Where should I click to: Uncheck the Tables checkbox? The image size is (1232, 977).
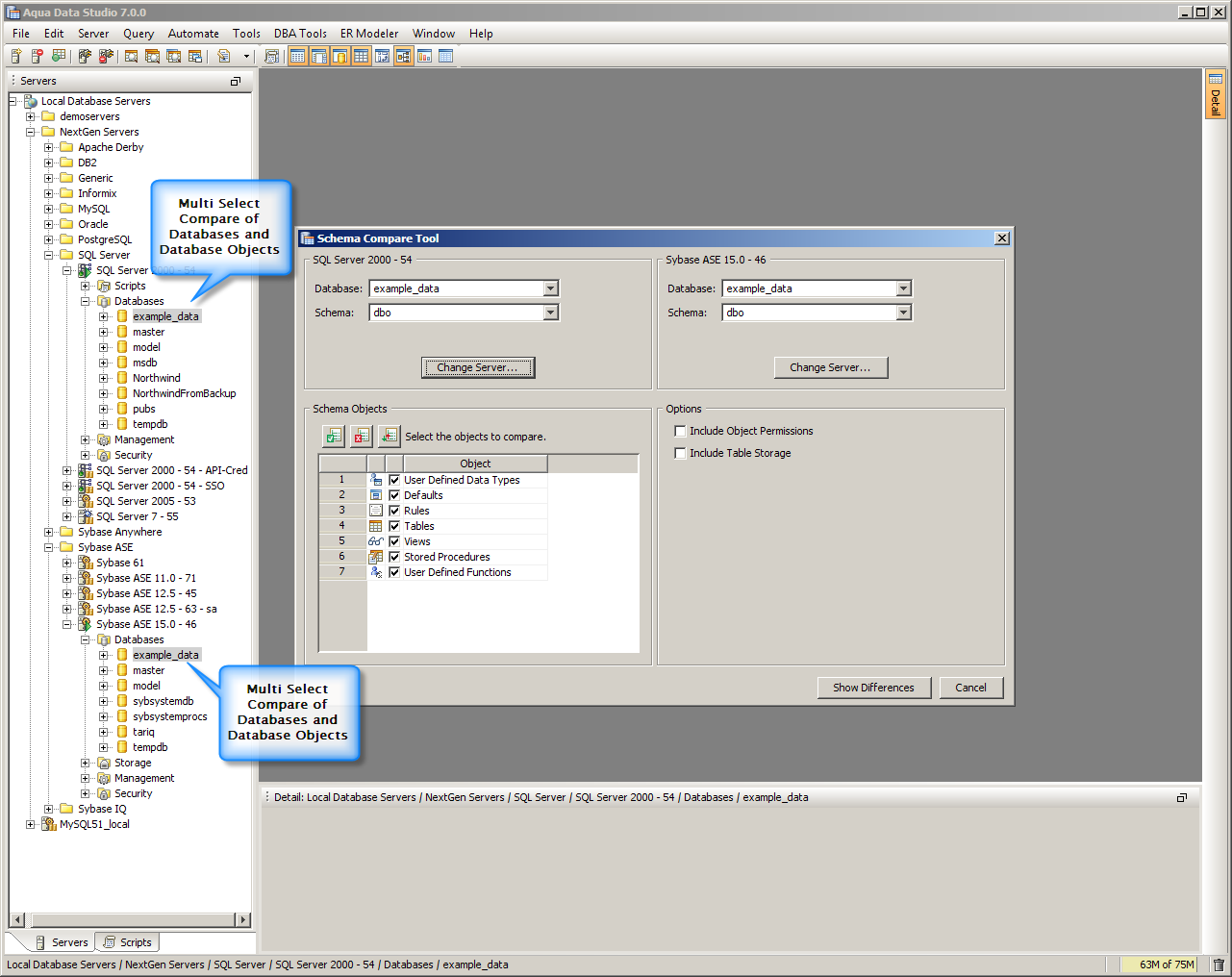(394, 526)
